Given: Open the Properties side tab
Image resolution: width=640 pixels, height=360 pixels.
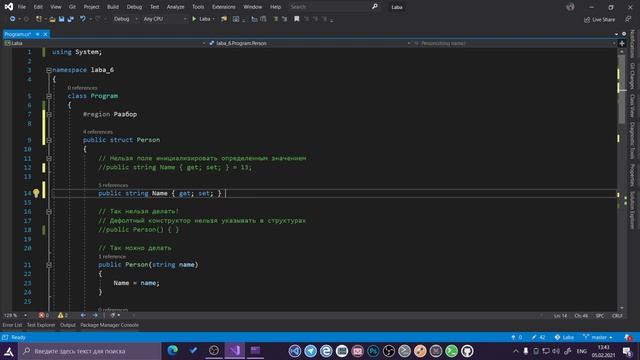Looking at the screenshot, I should tap(632, 175).
